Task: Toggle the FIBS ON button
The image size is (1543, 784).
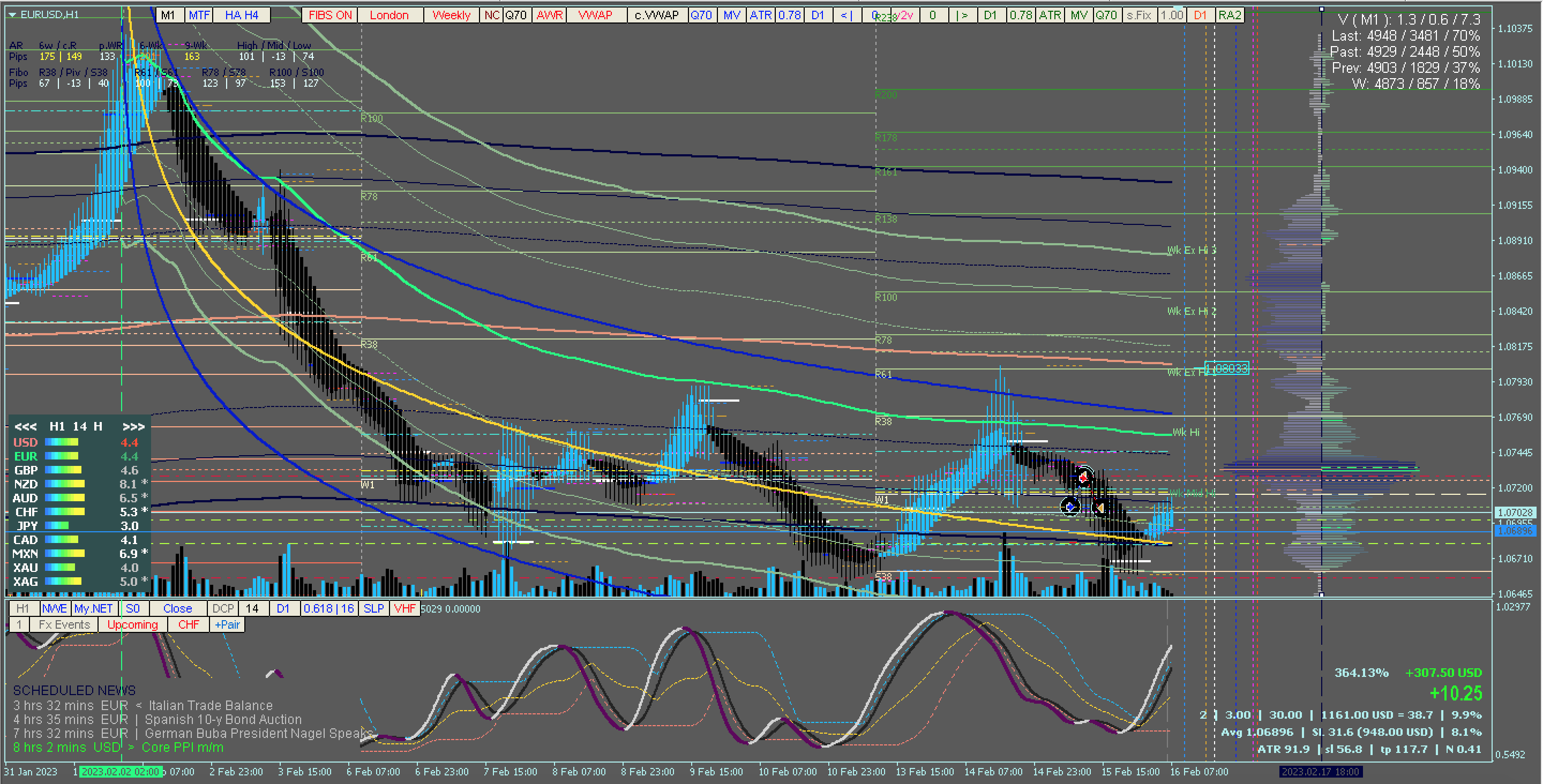Action: click(x=329, y=15)
